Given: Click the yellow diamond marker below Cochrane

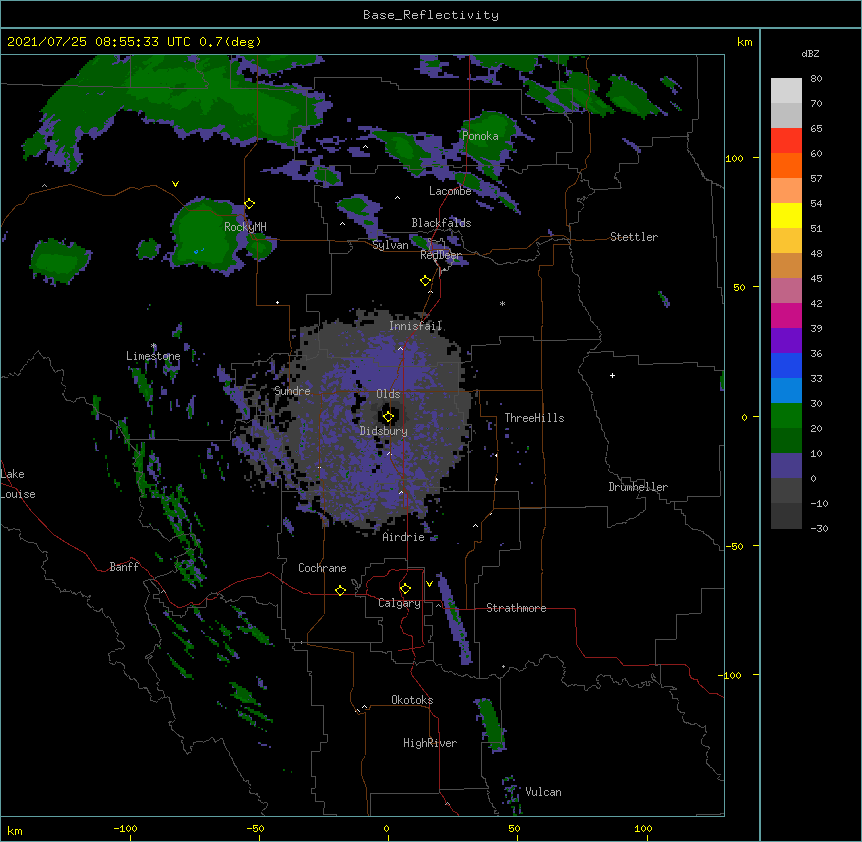Looking at the screenshot, I should point(340,590).
